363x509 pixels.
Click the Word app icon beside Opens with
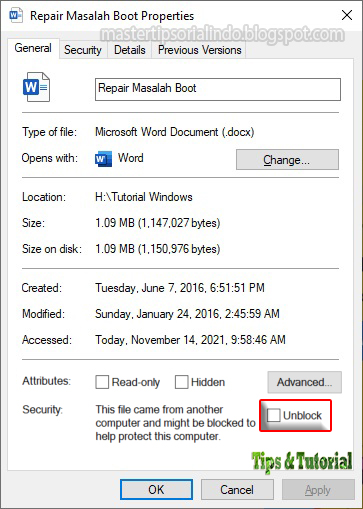pos(103,159)
